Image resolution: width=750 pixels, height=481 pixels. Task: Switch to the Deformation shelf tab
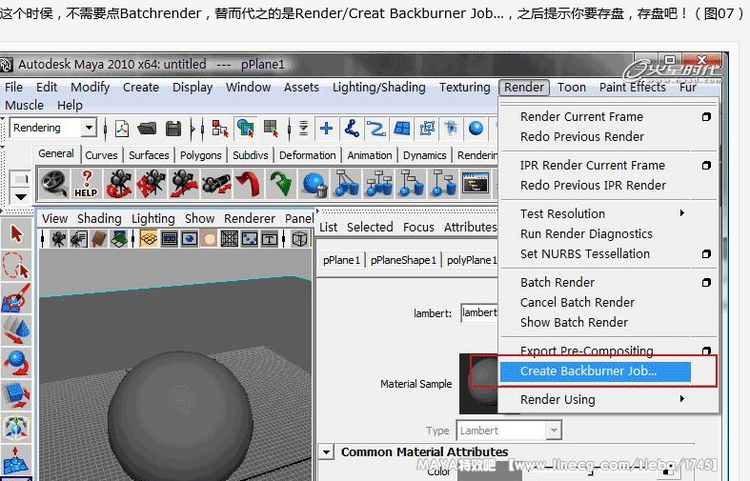308,155
